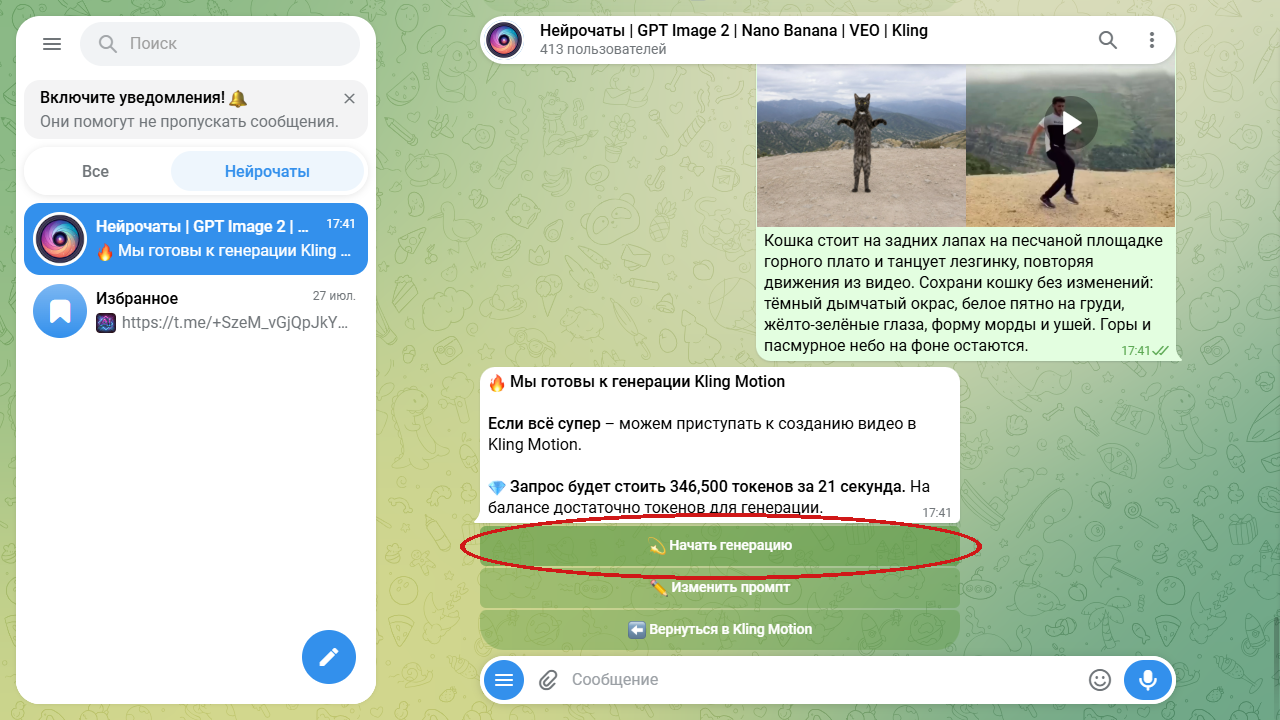Select the Нейрочаты folder tab
Viewport: 1280px width, 720px height.
tap(267, 171)
